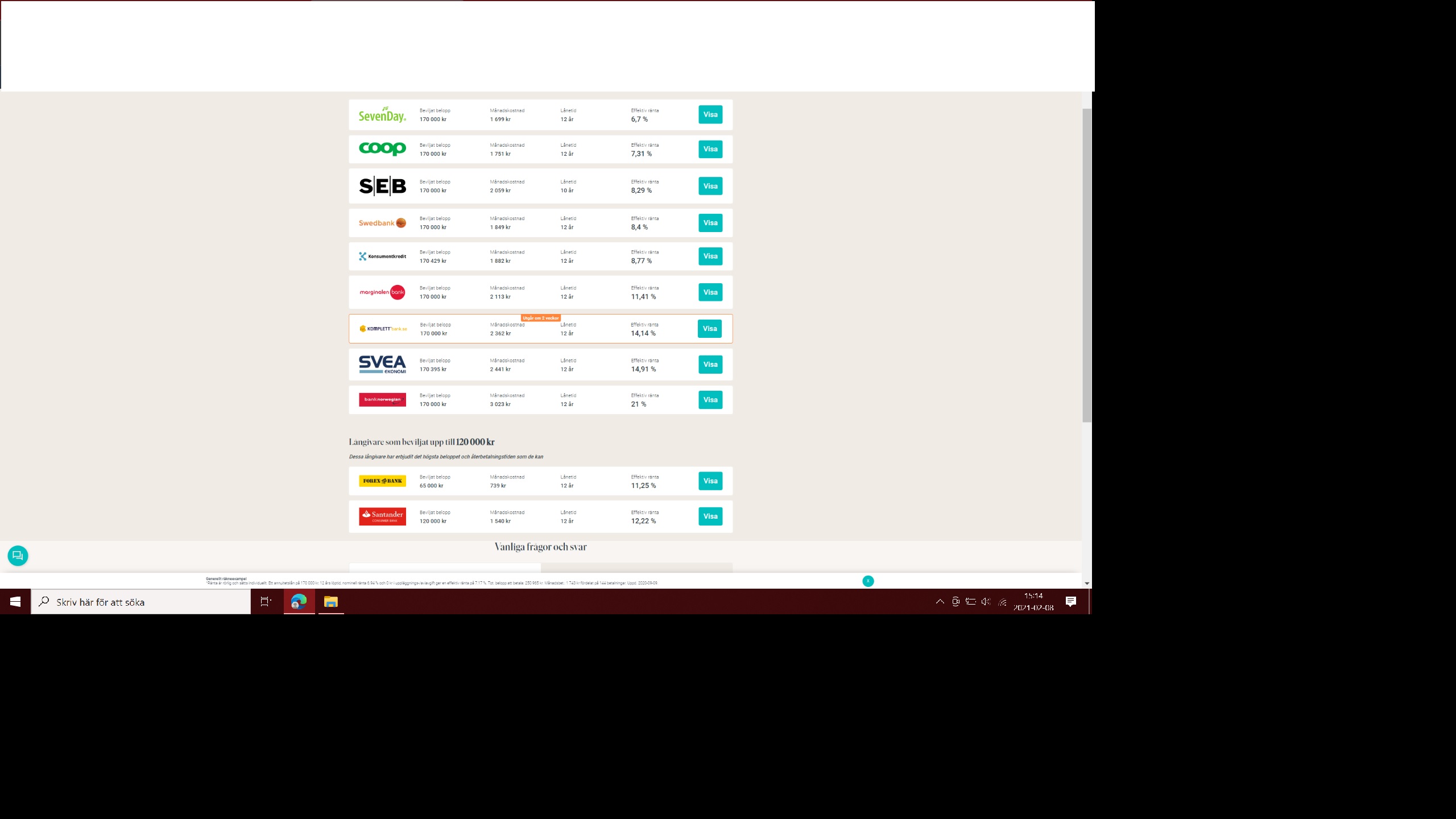Close the disclaimer banner with x
The width and height of the screenshot is (1456, 819).
868,581
